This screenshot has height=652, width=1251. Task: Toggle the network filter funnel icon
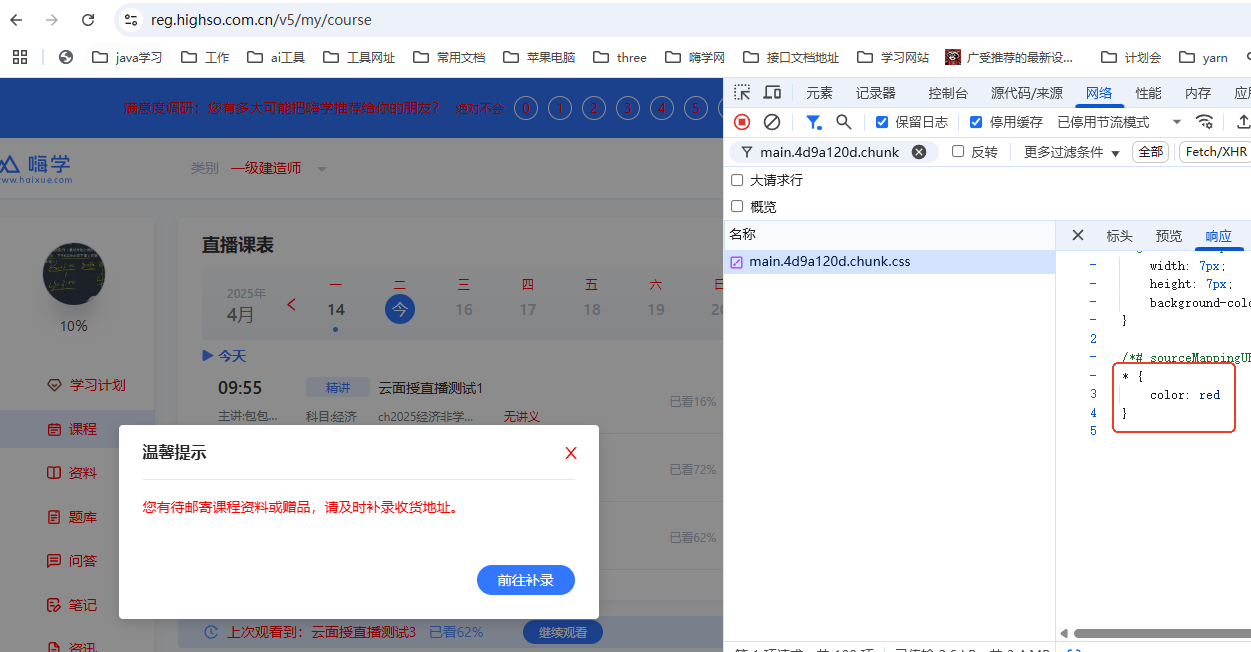(x=814, y=122)
